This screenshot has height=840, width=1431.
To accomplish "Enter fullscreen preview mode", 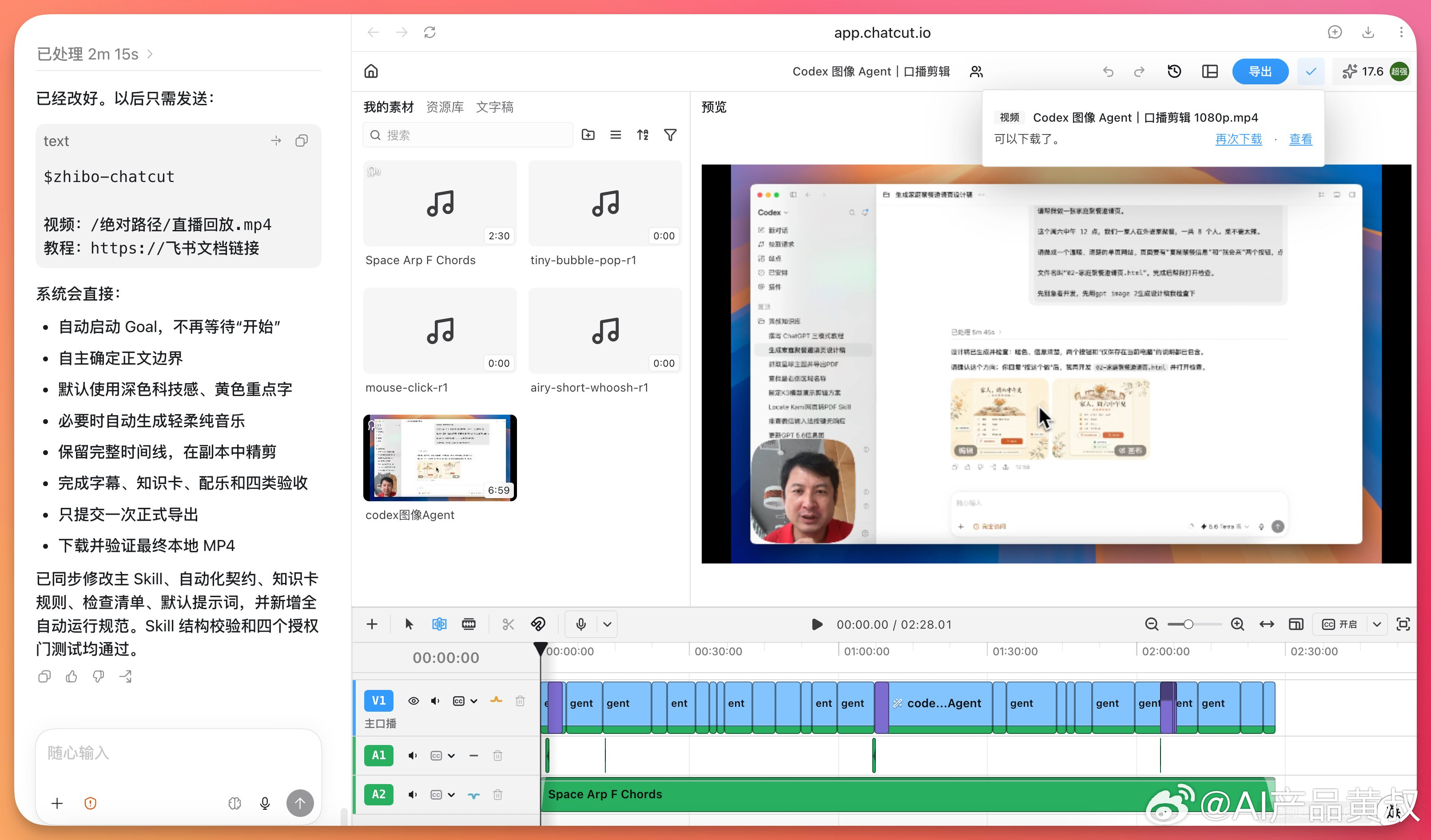I will coord(1403,624).
